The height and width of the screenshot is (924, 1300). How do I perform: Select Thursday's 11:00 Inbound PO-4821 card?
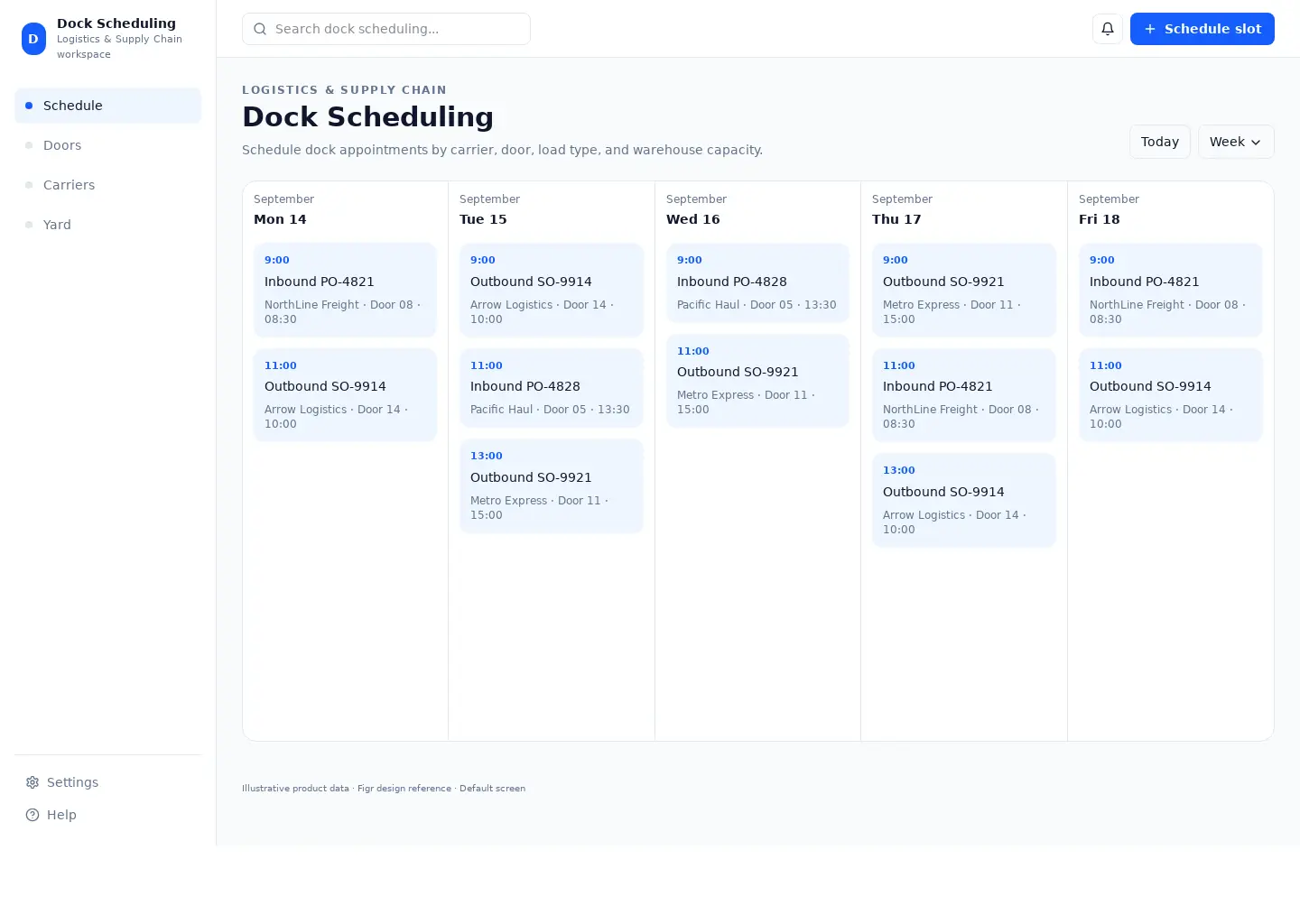coord(964,394)
